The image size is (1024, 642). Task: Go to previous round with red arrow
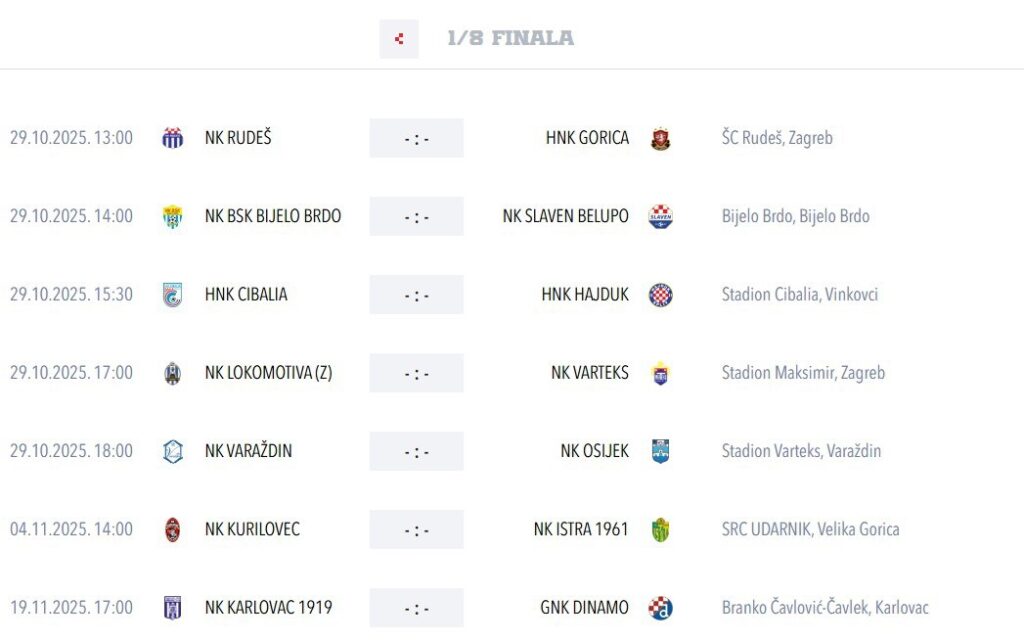tap(399, 39)
